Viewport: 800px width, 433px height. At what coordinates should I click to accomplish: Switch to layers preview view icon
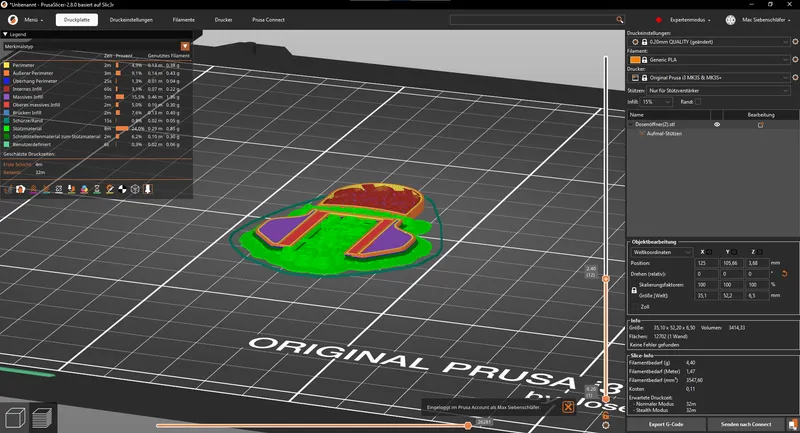tap(41, 417)
